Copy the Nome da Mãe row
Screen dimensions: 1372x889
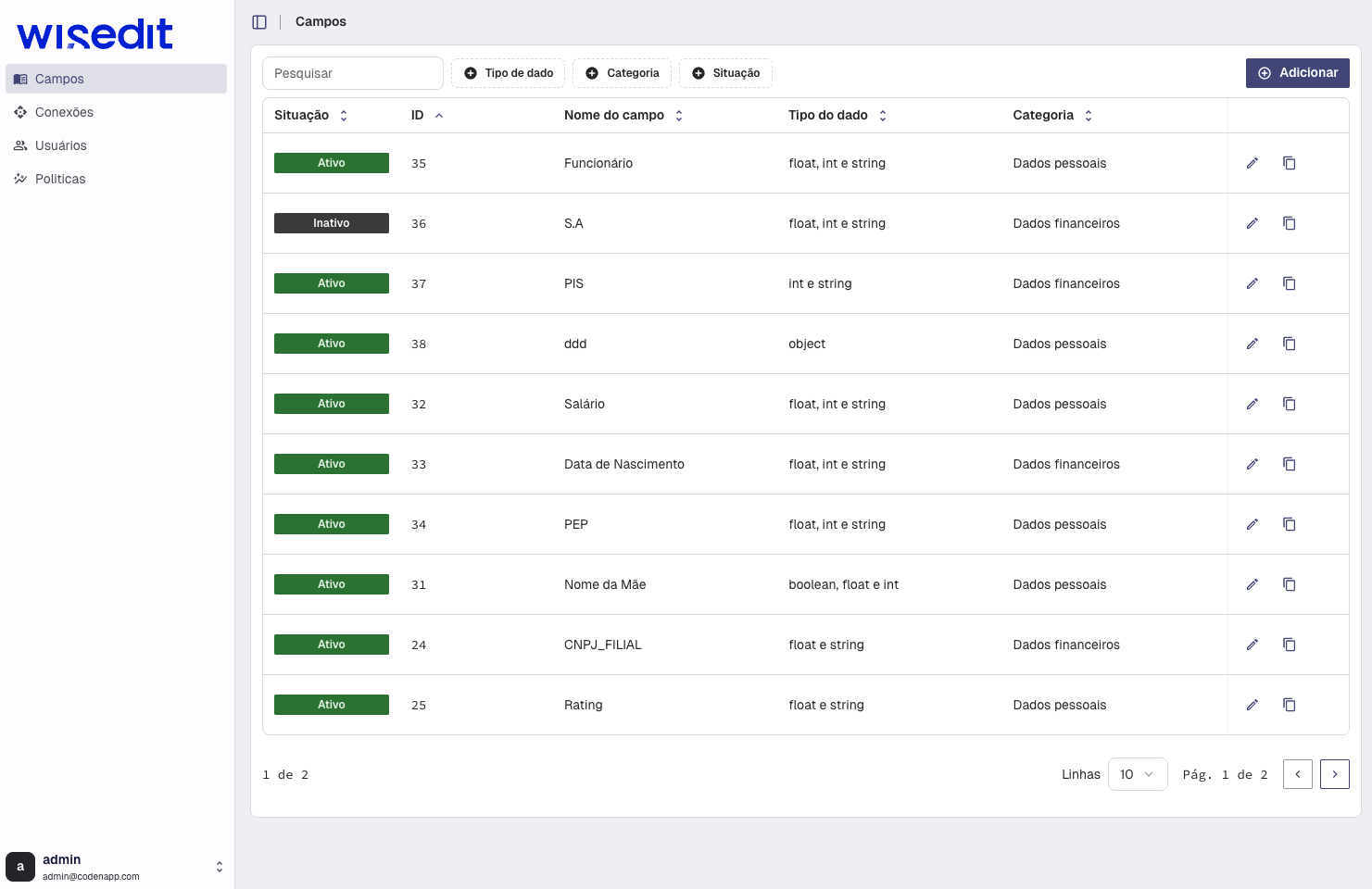(1289, 584)
